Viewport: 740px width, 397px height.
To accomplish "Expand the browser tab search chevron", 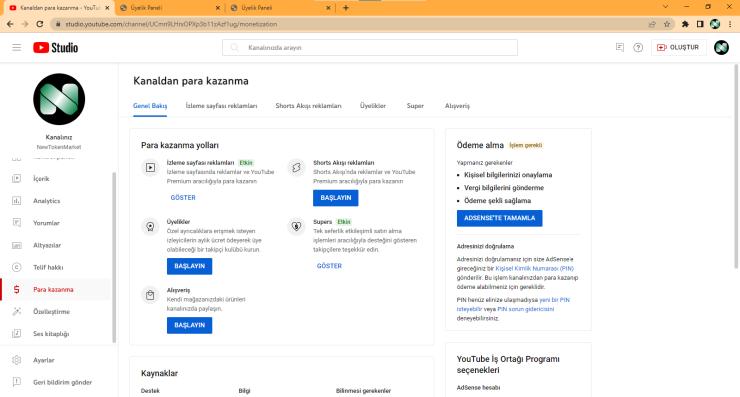I will click(x=665, y=7).
